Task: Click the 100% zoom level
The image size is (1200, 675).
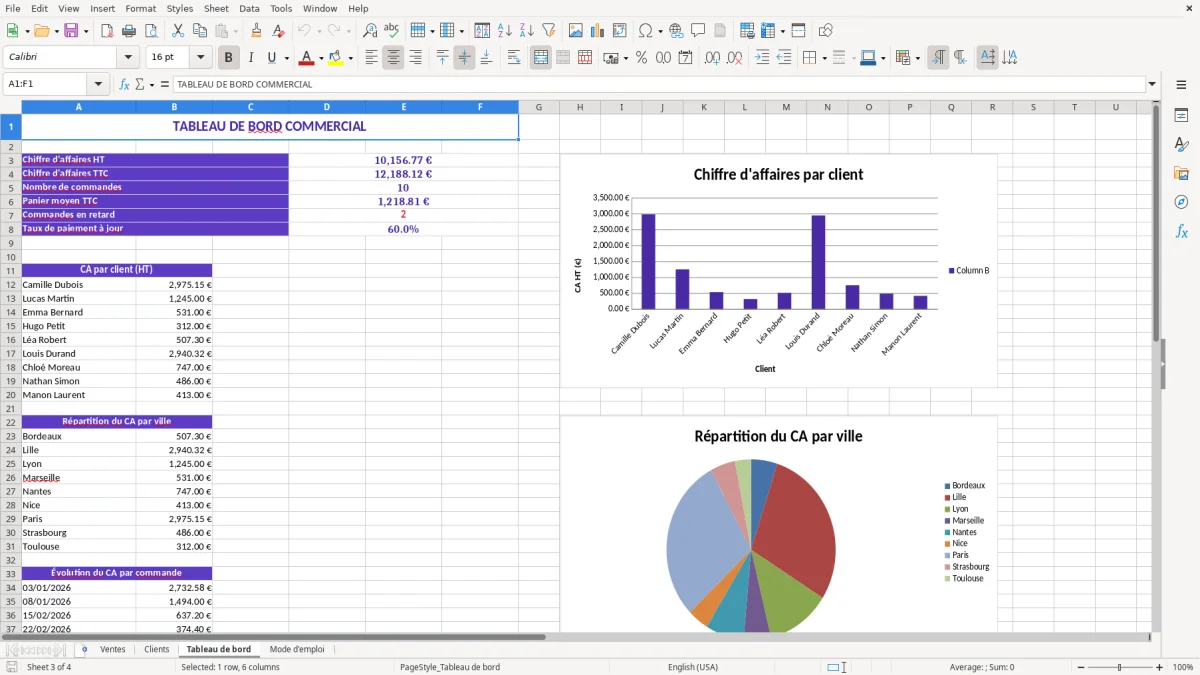Action: click(1183, 667)
